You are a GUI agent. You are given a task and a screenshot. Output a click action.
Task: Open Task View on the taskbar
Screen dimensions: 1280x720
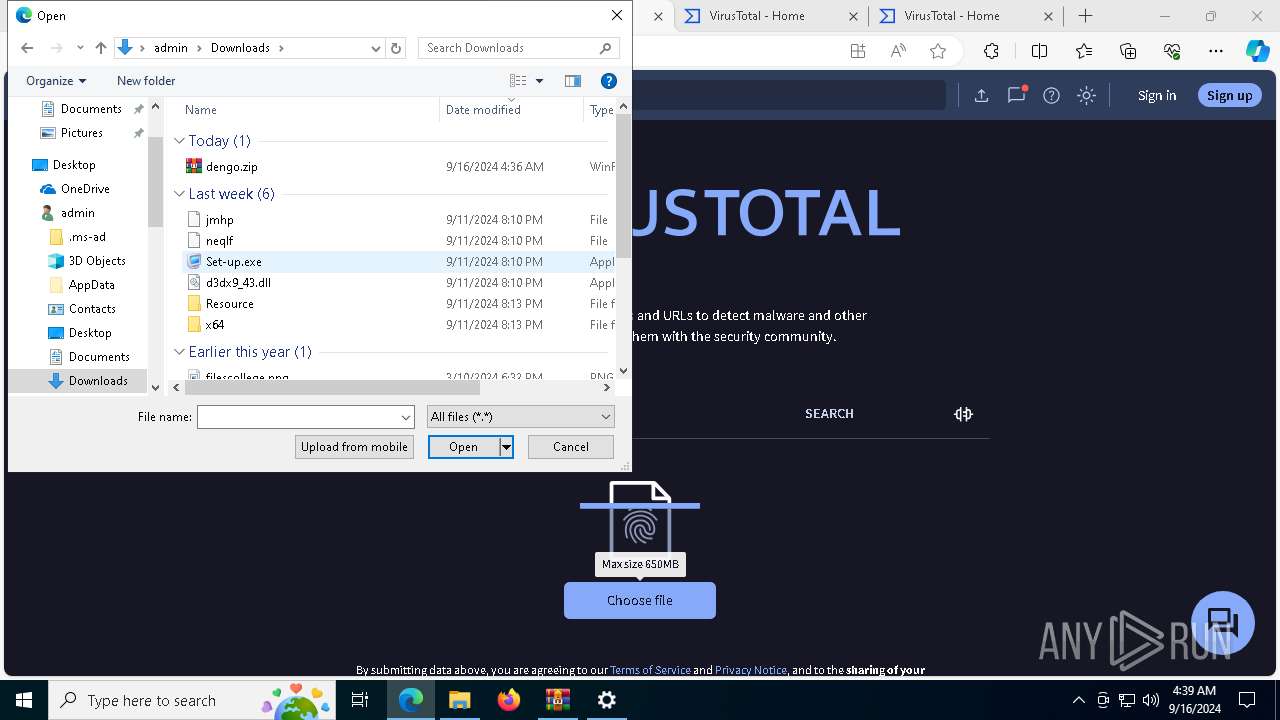(x=360, y=700)
